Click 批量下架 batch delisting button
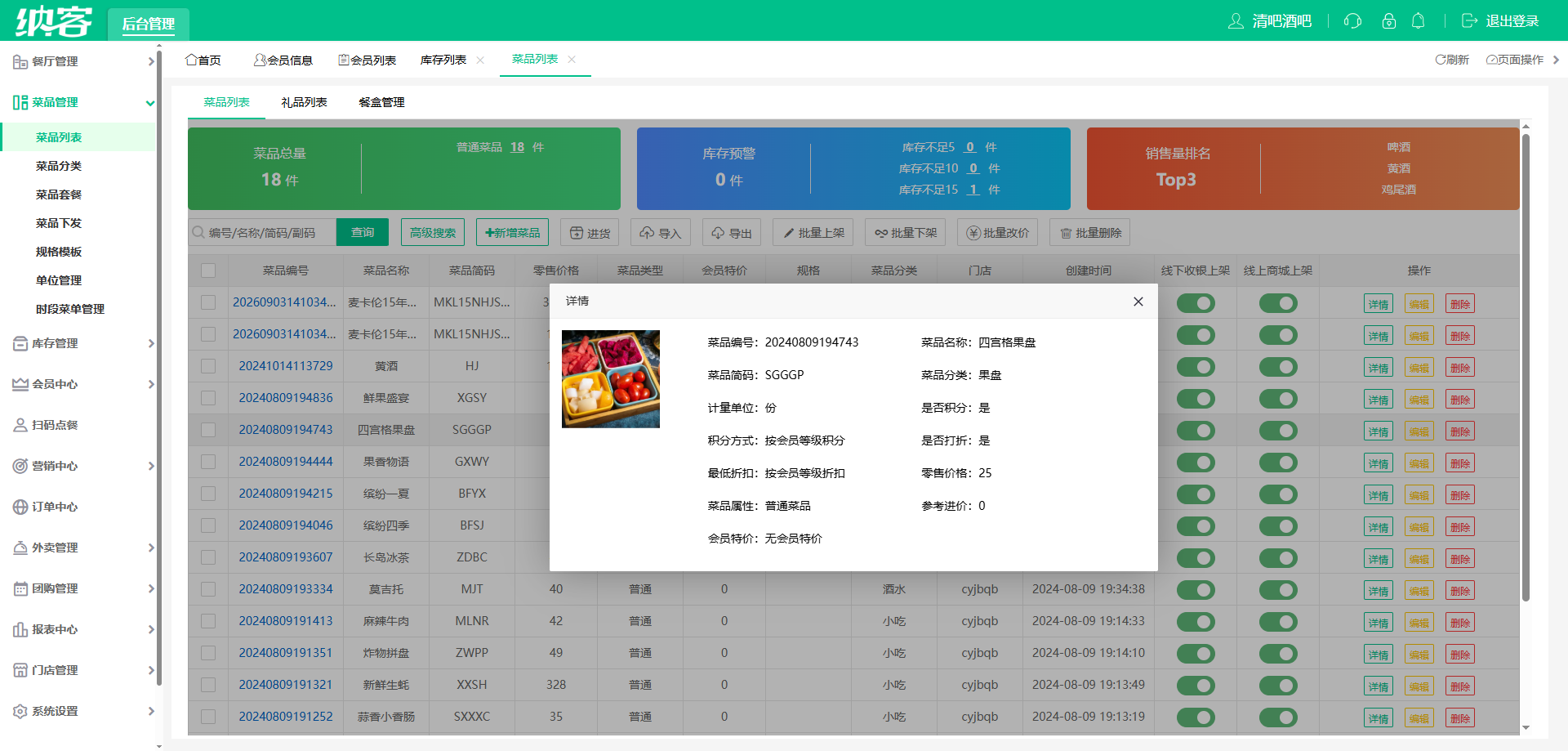The width and height of the screenshot is (1568, 751). (x=906, y=233)
